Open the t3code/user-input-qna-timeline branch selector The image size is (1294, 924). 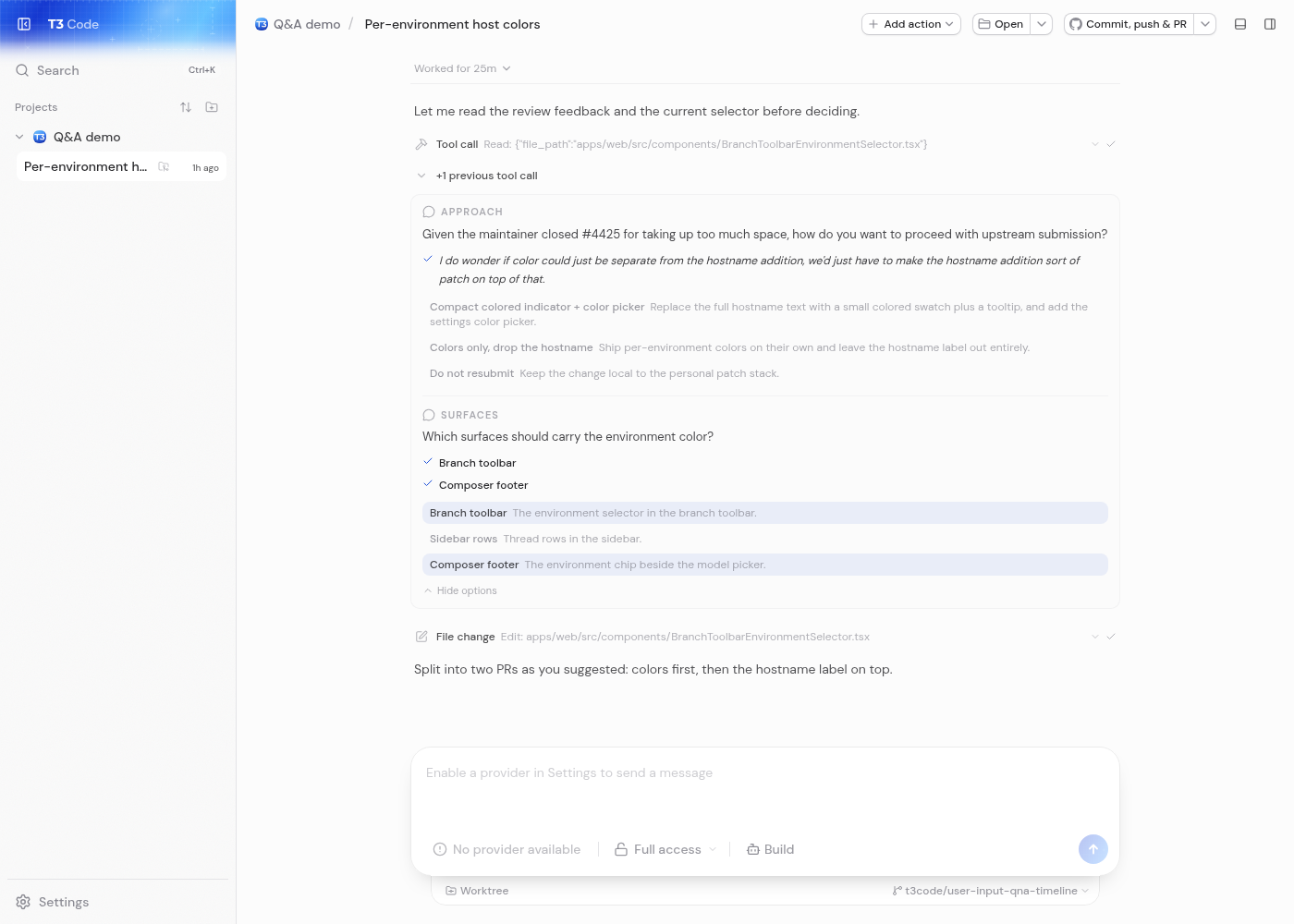(x=991, y=891)
